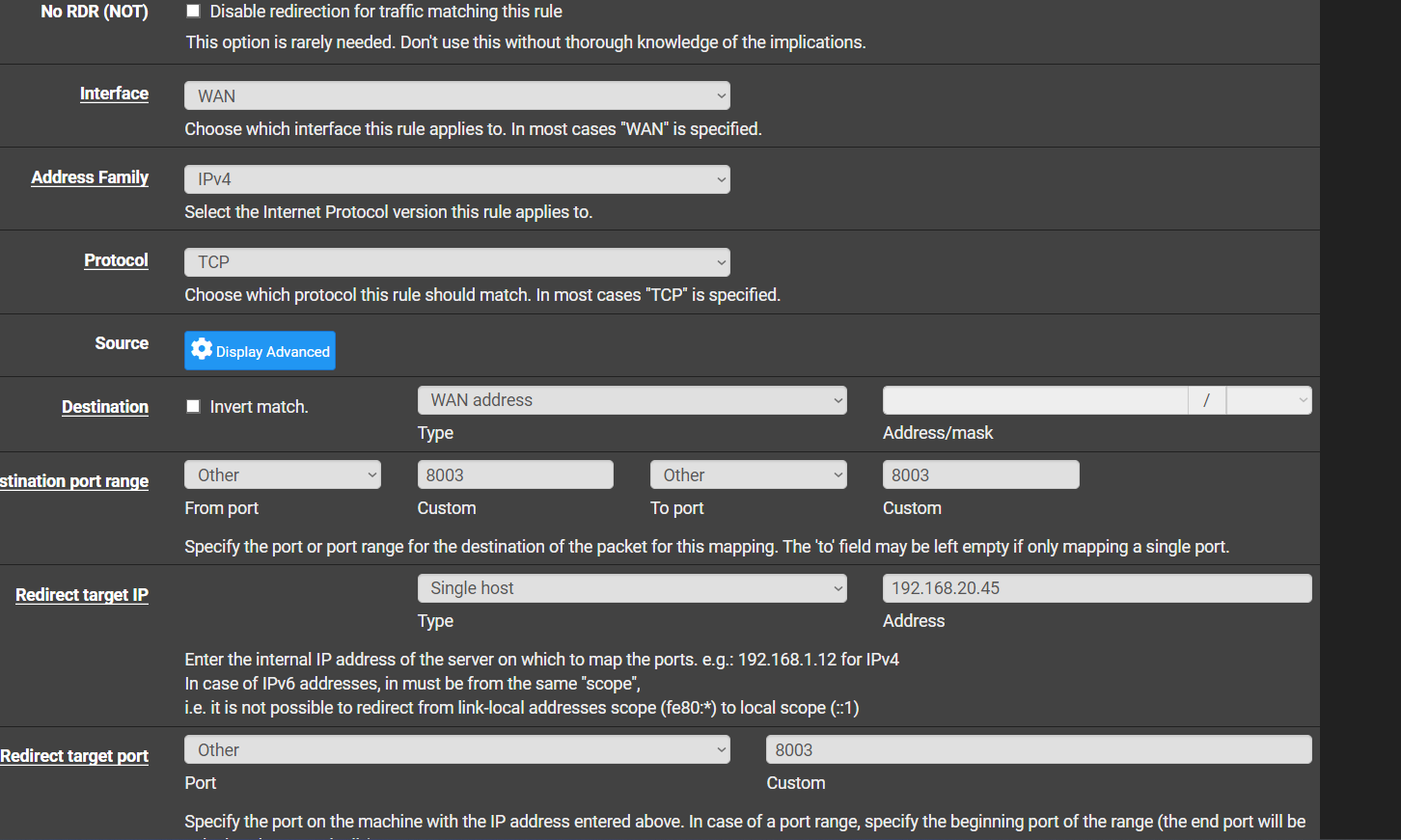The height and width of the screenshot is (840, 1401).
Task: Open the Redirect target port dropdown
Action: 457,749
